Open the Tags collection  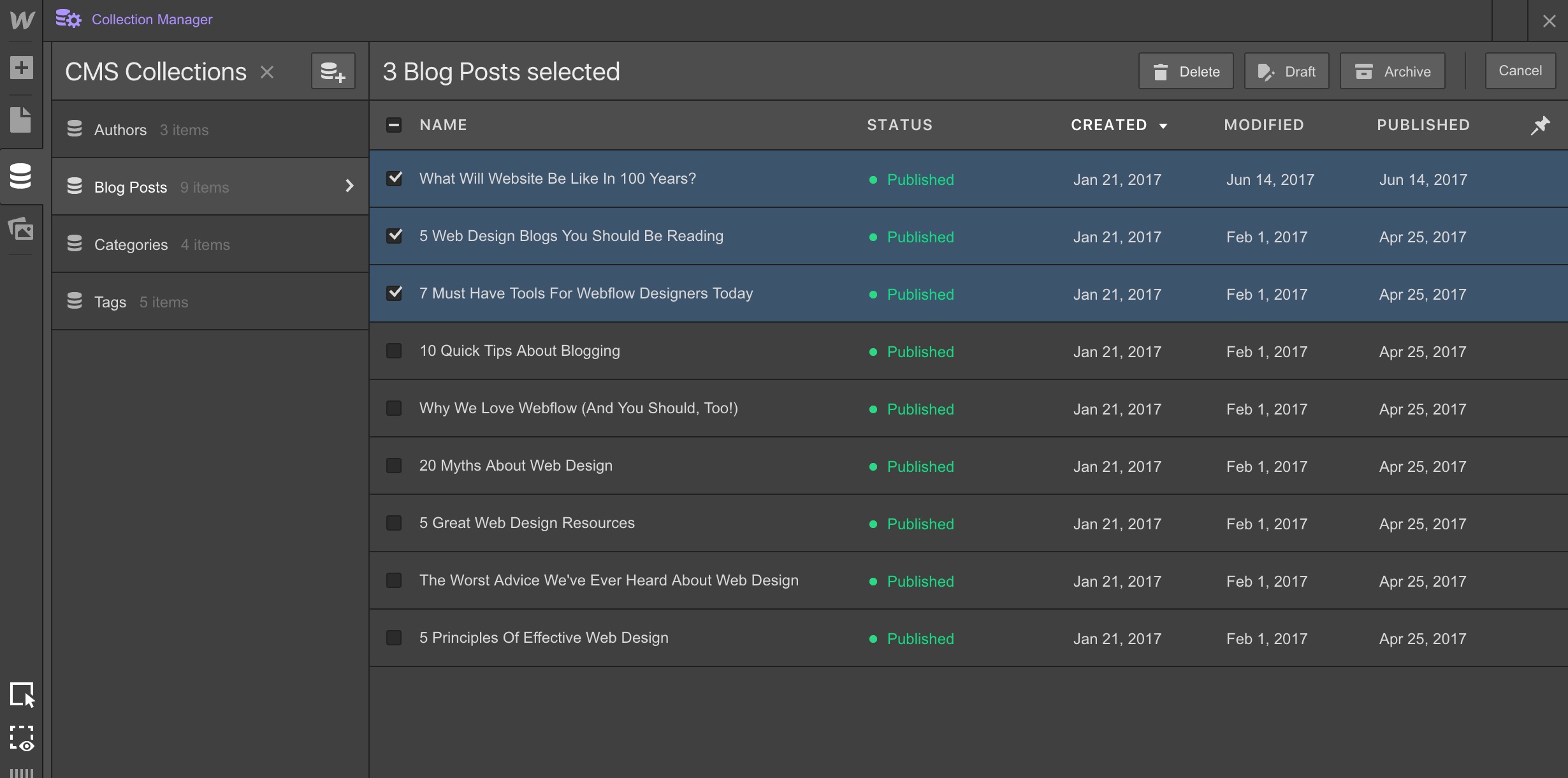pos(110,302)
